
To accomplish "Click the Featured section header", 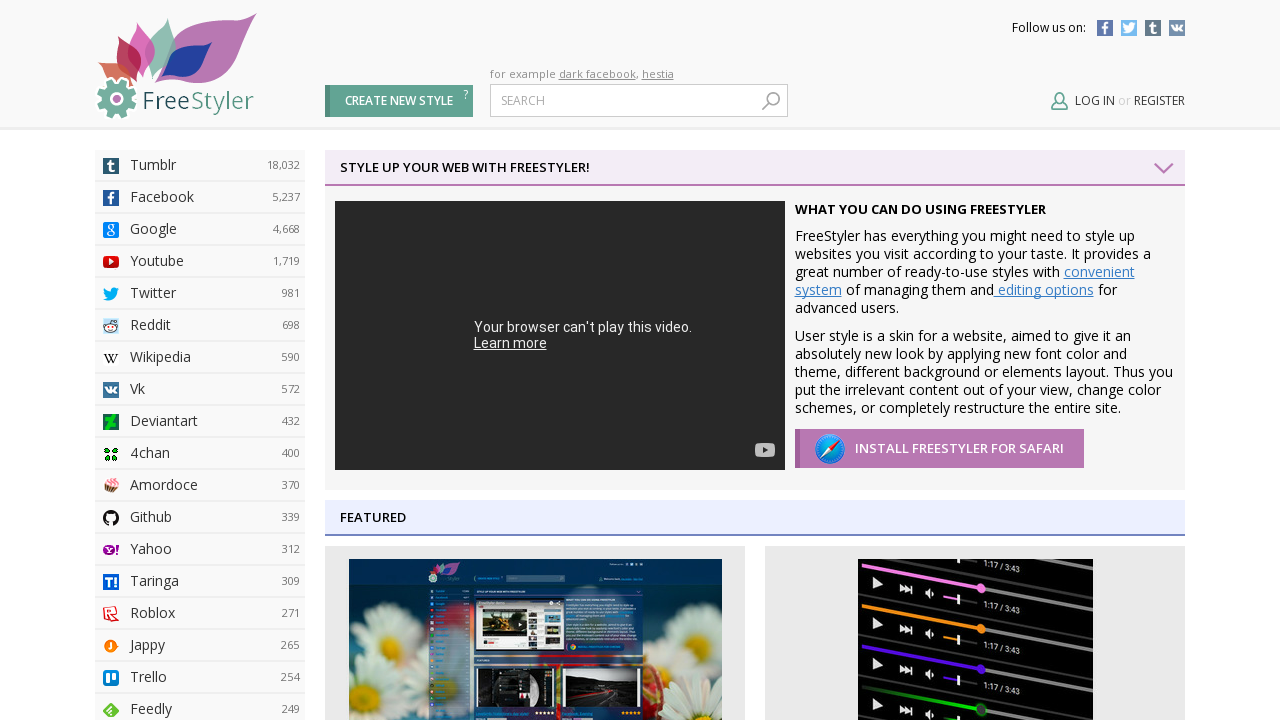I will [x=755, y=517].
